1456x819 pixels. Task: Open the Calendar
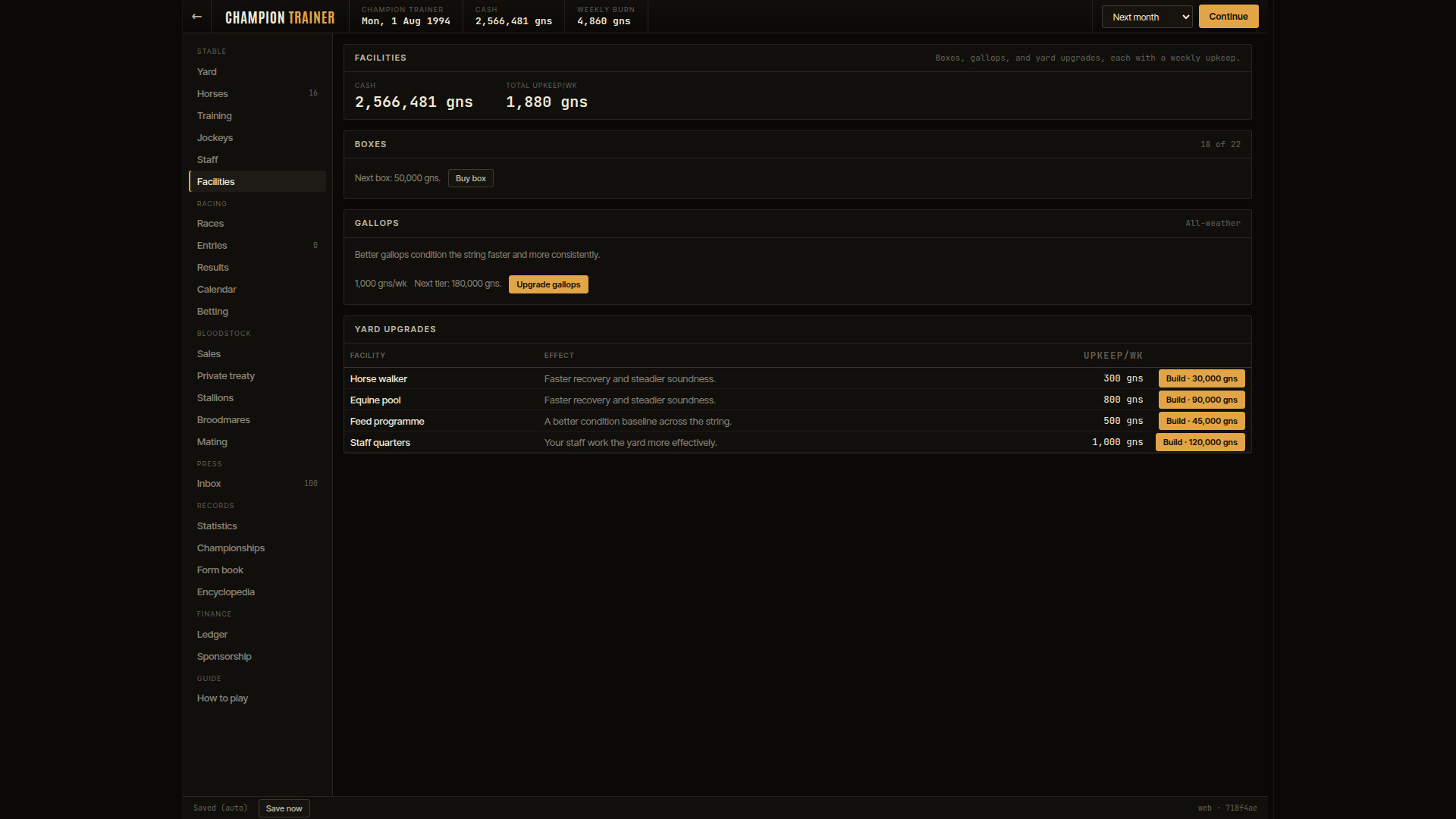(x=258, y=290)
